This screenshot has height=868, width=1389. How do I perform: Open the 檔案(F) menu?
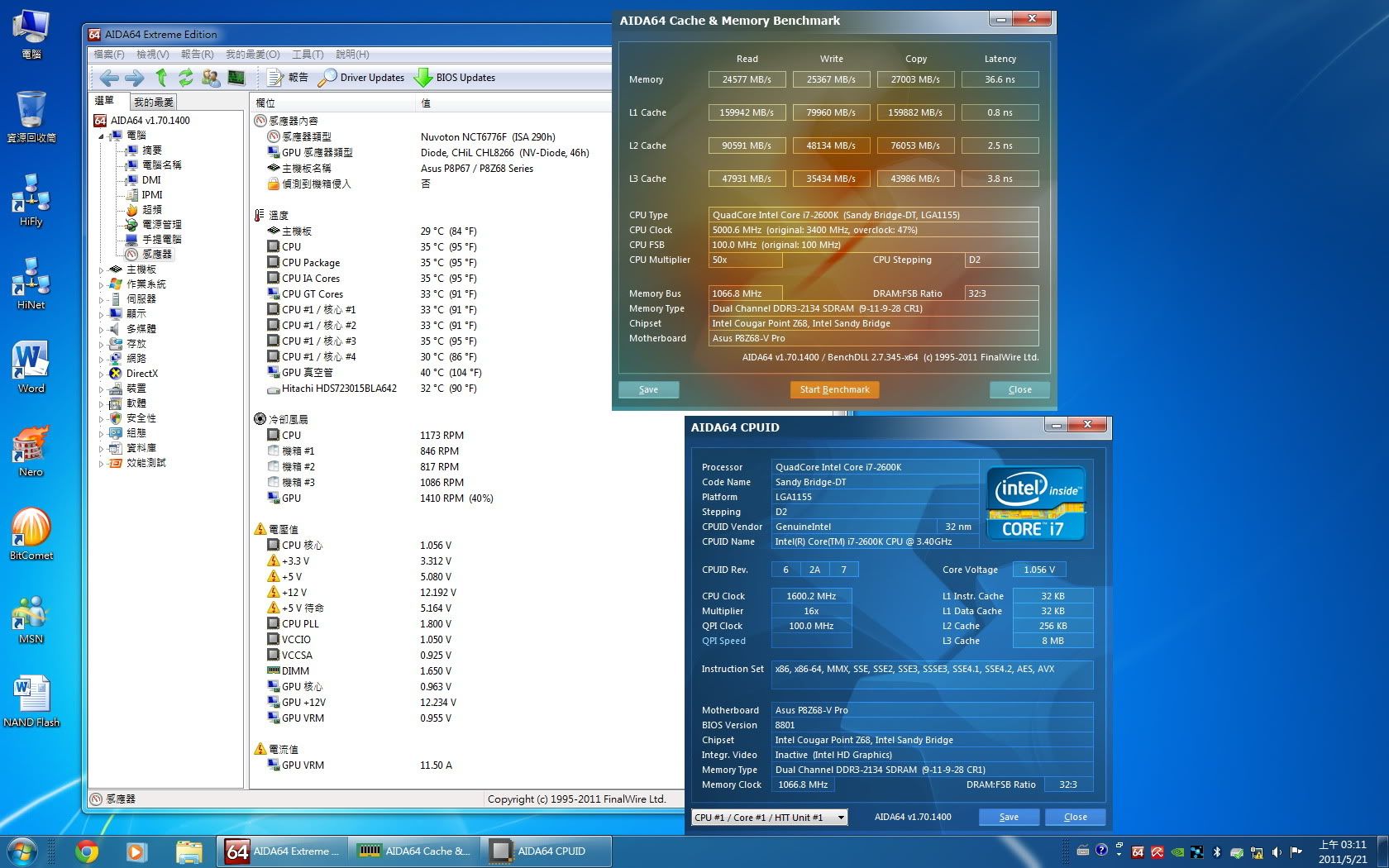(x=109, y=55)
